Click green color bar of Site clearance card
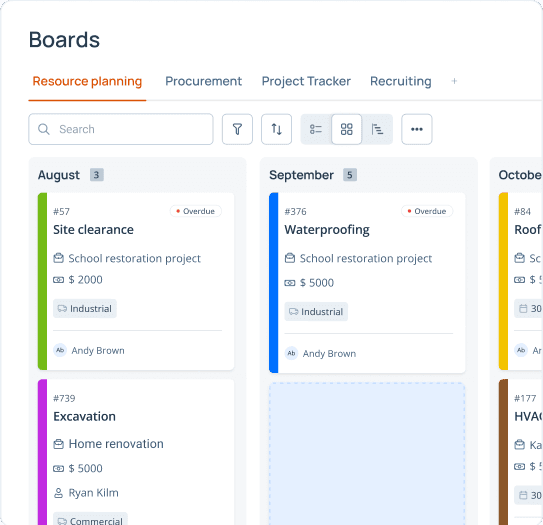The image size is (543, 525). (42, 281)
